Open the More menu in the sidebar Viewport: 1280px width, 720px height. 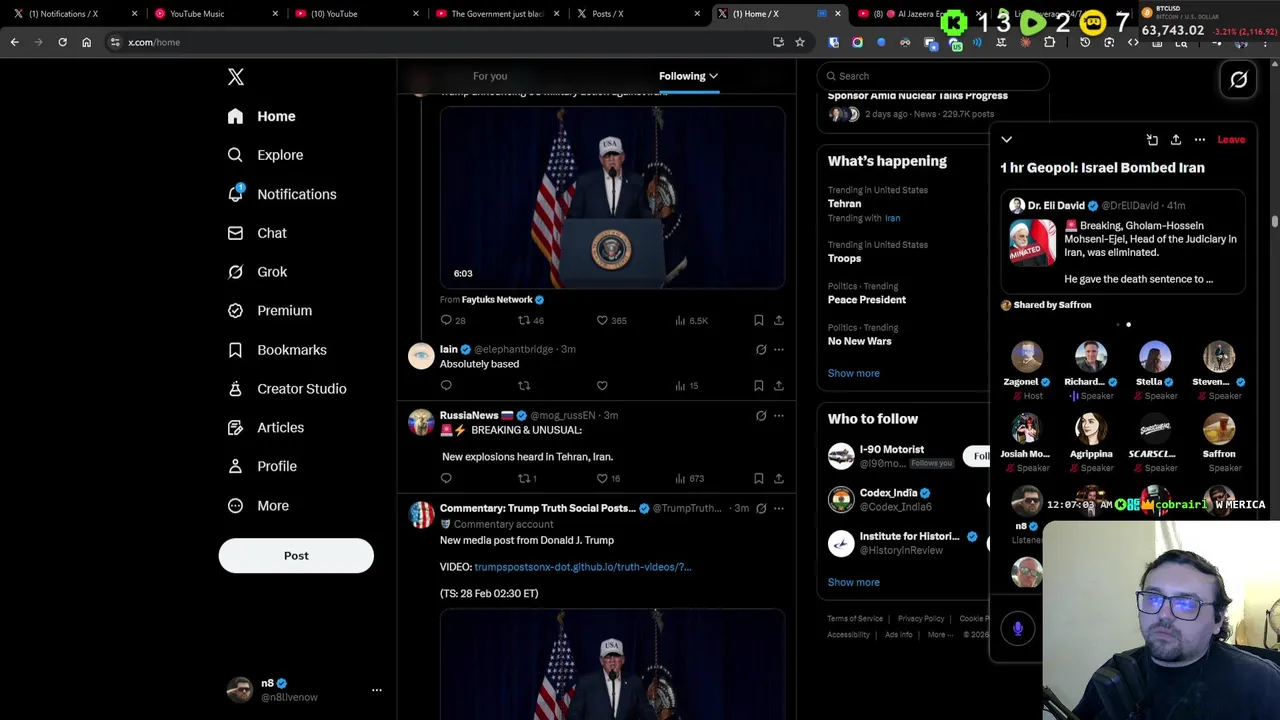[258, 506]
